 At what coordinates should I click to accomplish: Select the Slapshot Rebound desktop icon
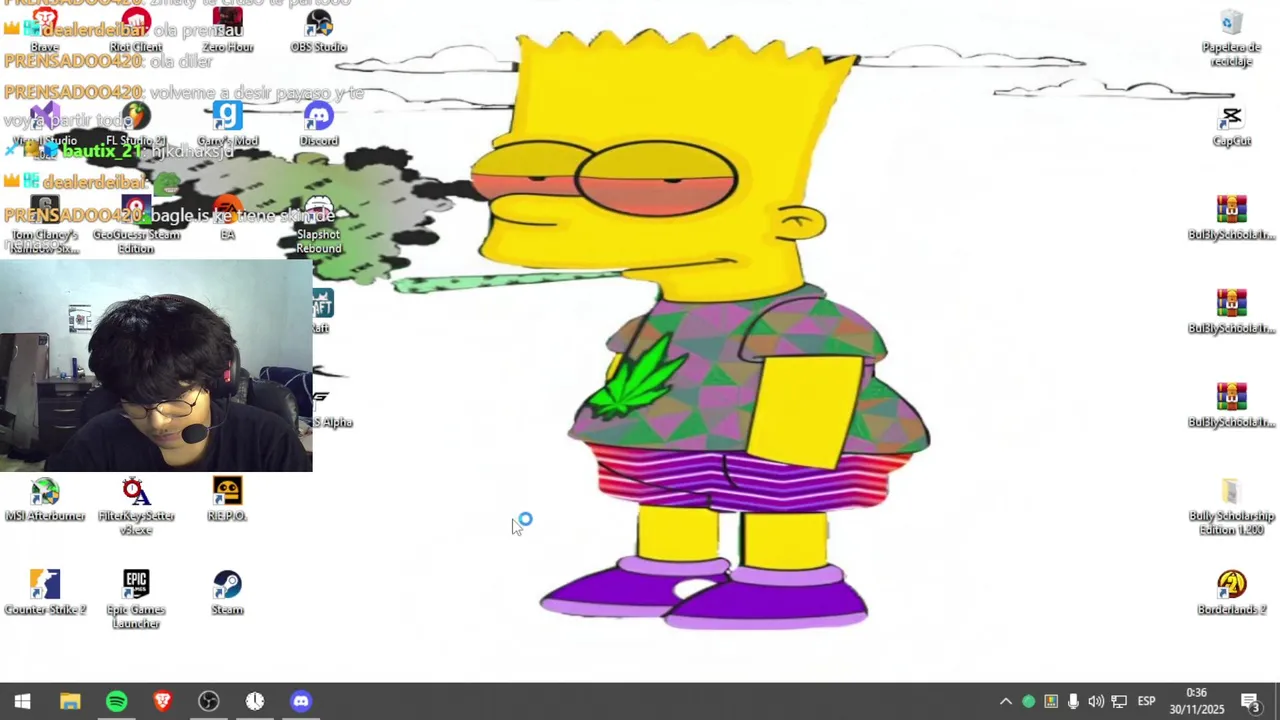point(318,222)
